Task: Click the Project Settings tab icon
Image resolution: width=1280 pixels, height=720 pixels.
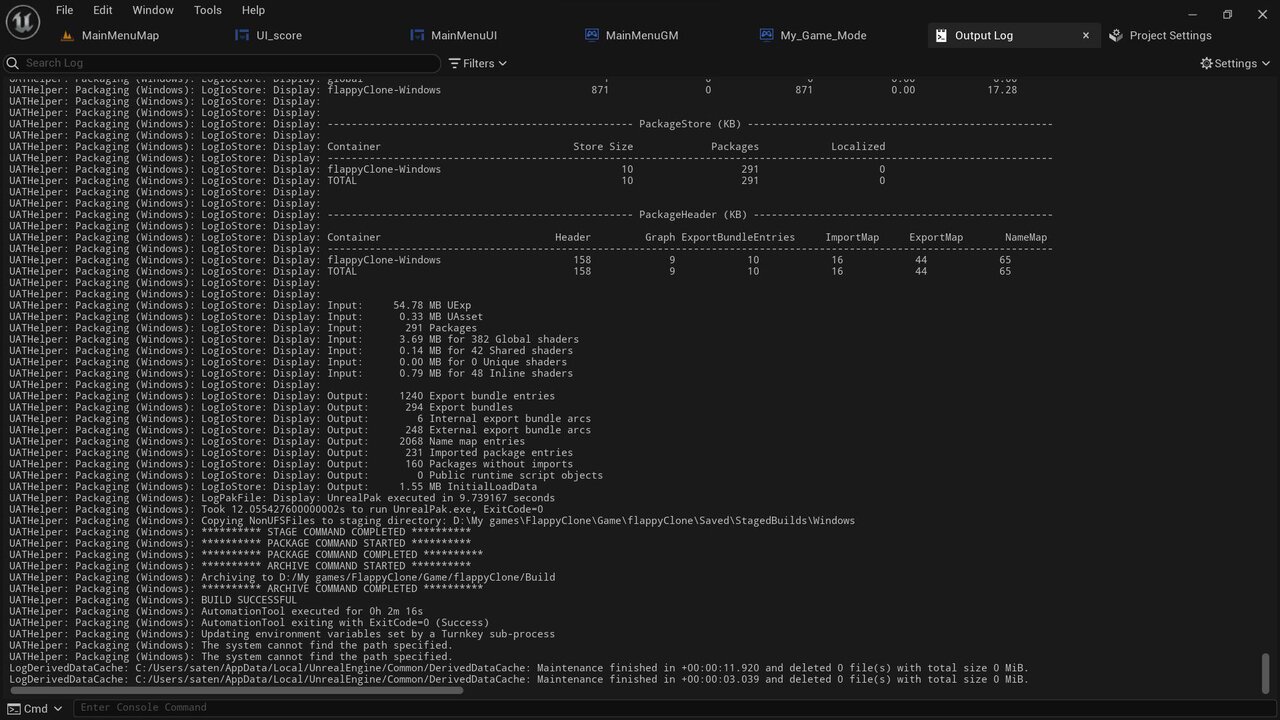Action: [1116, 35]
